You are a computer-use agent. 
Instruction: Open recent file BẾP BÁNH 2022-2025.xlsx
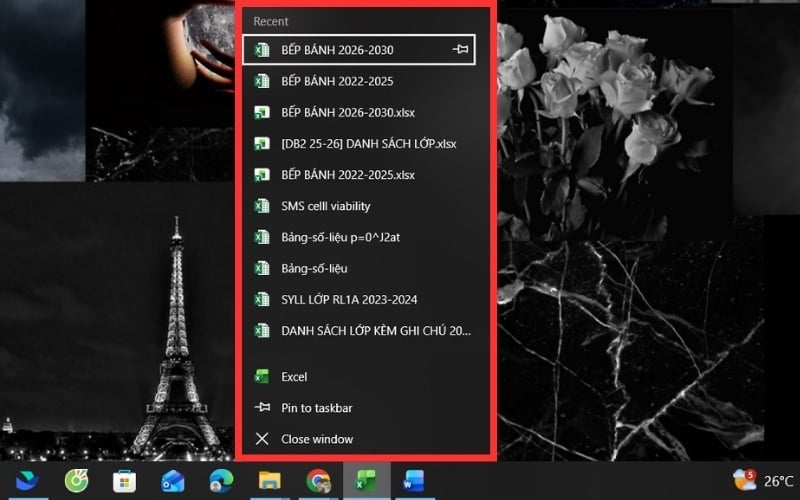click(359, 174)
